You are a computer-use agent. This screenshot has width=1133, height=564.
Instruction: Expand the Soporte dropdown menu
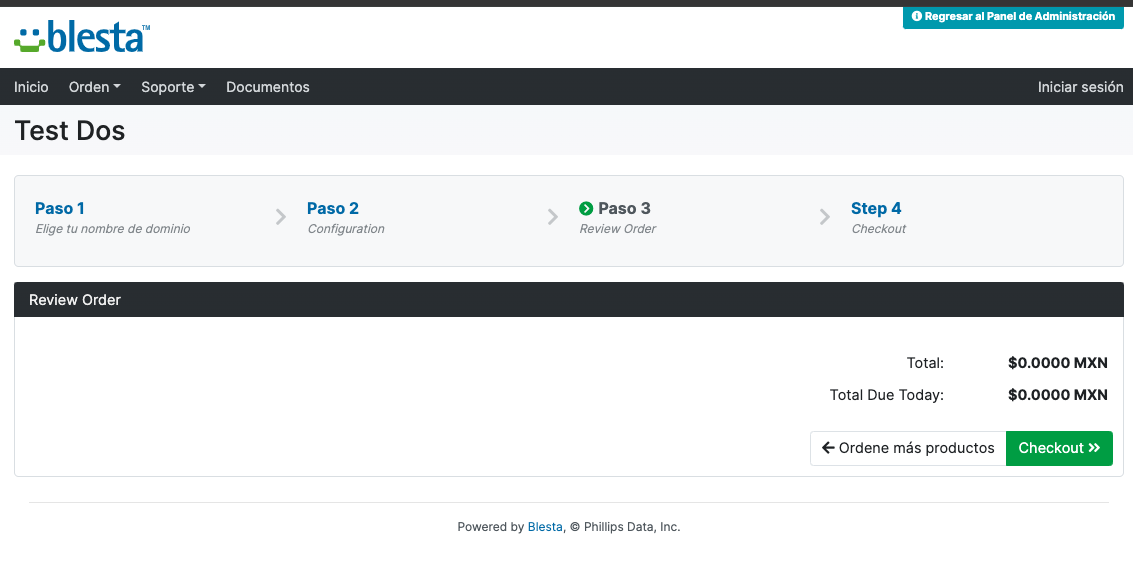point(173,87)
